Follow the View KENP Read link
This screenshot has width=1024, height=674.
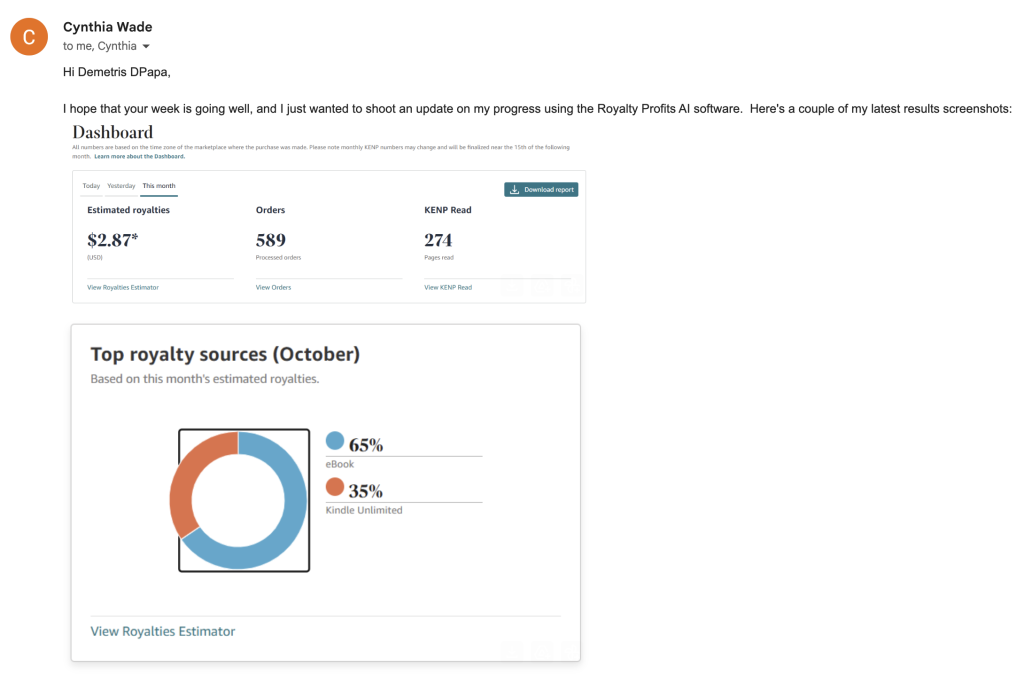click(x=448, y=287)
